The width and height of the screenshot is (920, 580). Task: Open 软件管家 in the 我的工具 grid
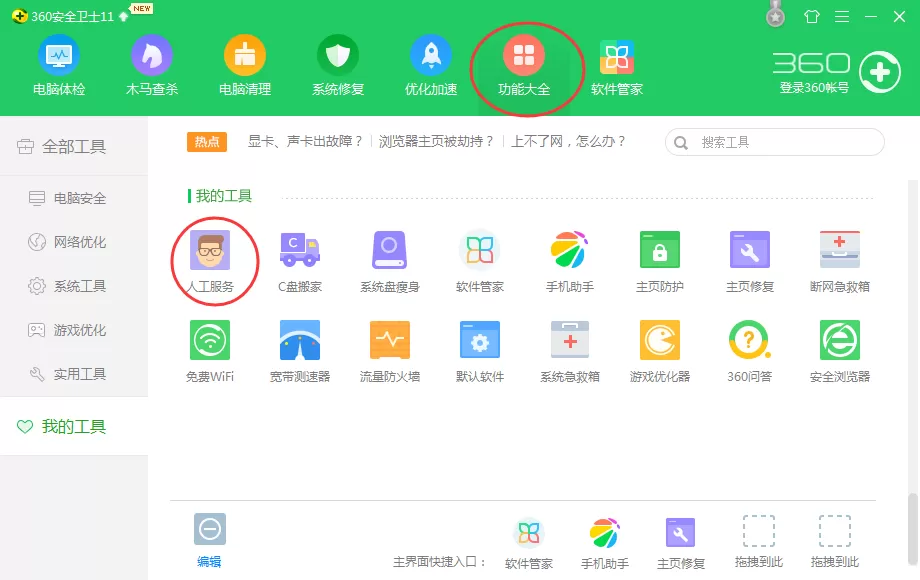[x=480, y=262]
